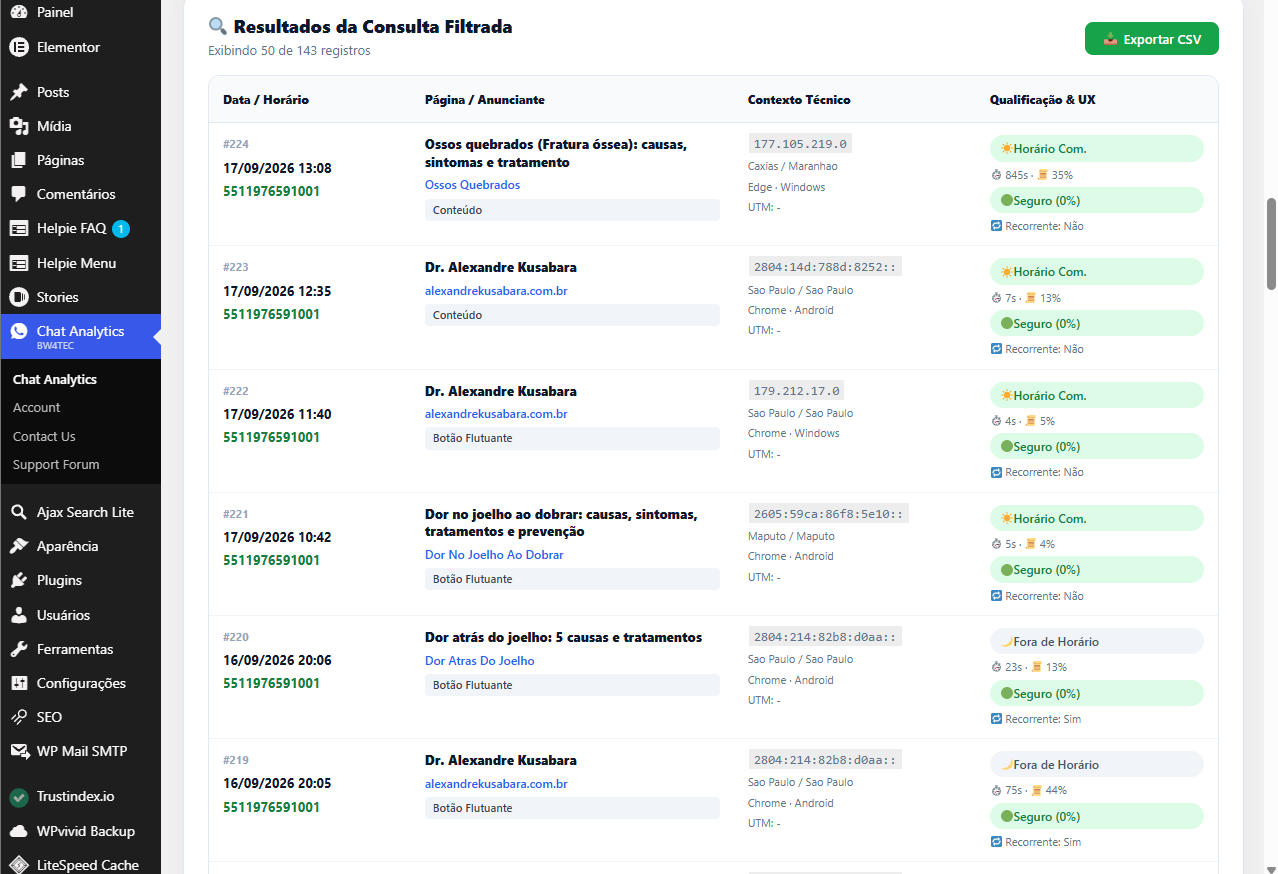This screenshot has height=874, width=1278.
Task: Open alexandrekusabara.com.br link in row #219
Action: [x=496, y=784]
